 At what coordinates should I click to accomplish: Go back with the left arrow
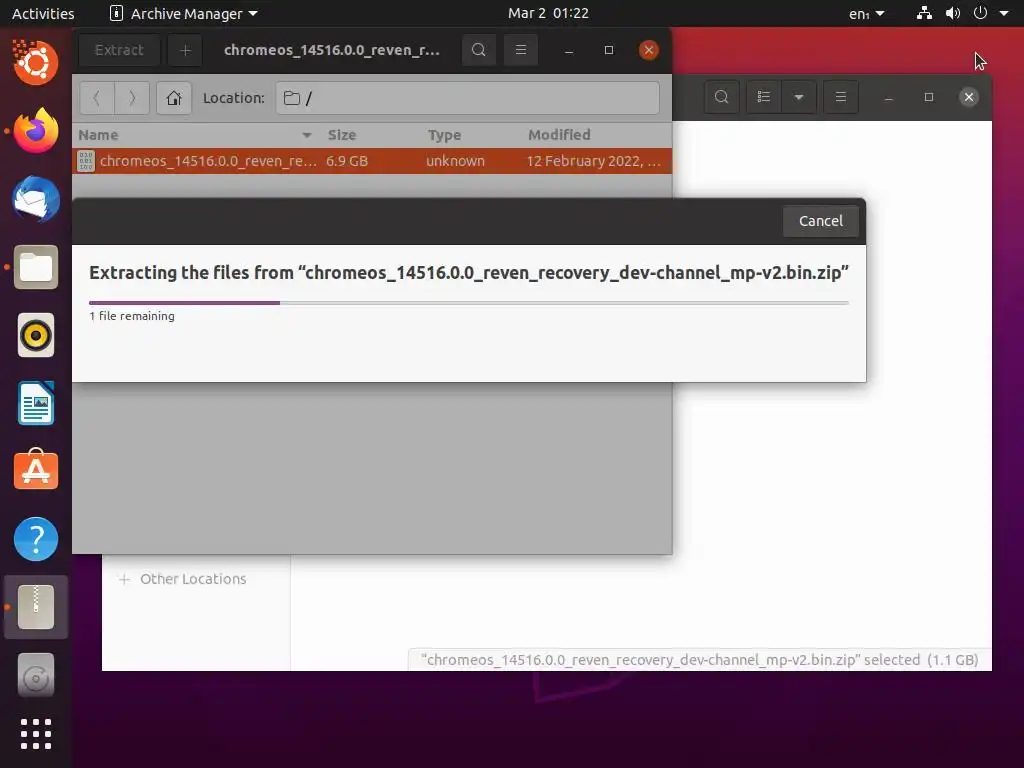click(x=97, y=98)
